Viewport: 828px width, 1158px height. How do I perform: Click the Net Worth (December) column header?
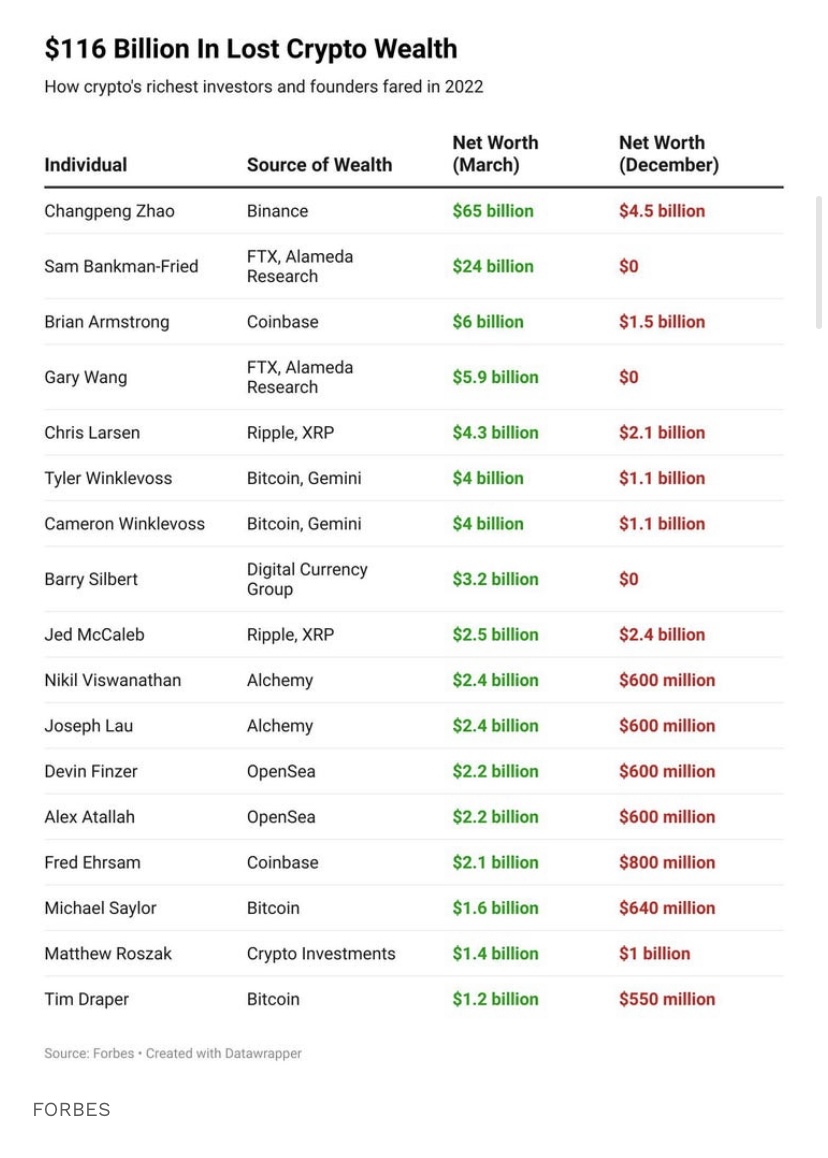(x=668, y=154)
